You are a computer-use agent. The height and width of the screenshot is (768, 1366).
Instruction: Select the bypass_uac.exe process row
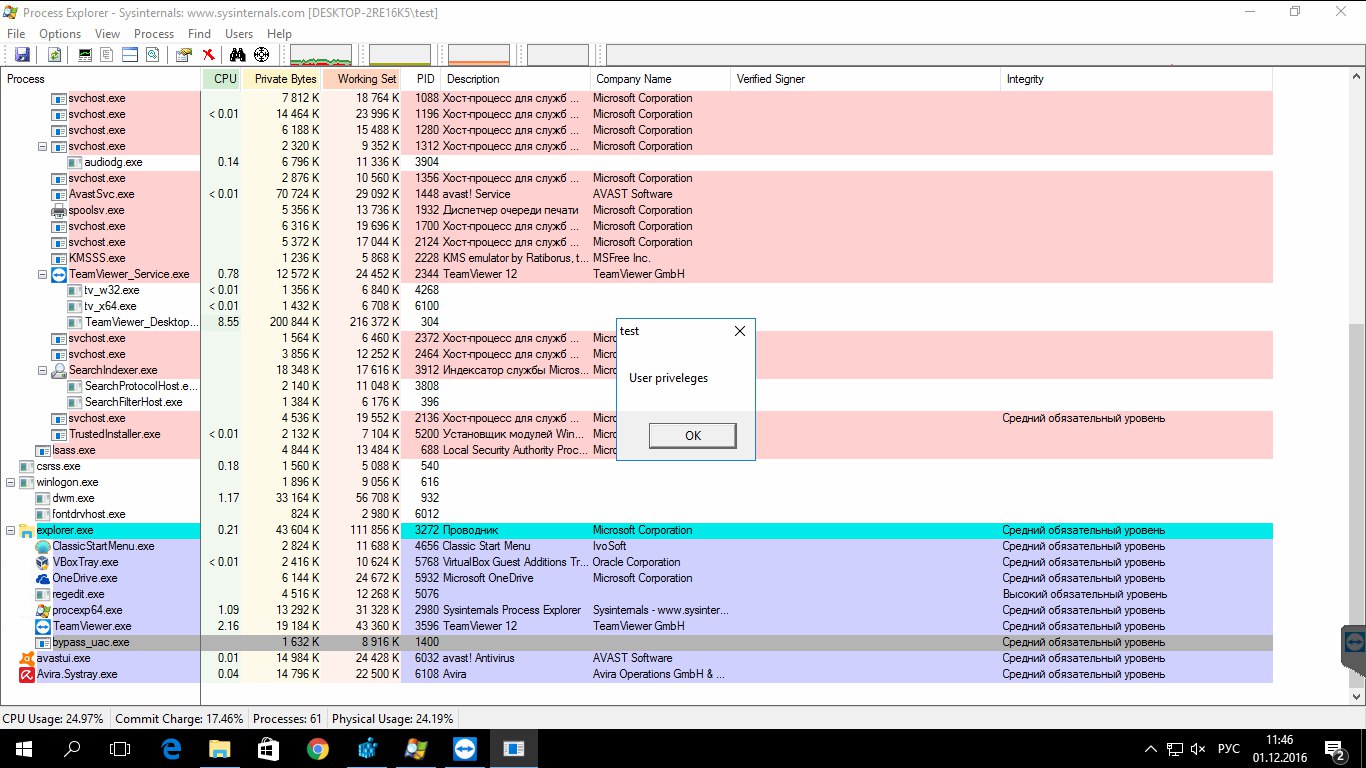pyautogui.click(x=636, y=642)
